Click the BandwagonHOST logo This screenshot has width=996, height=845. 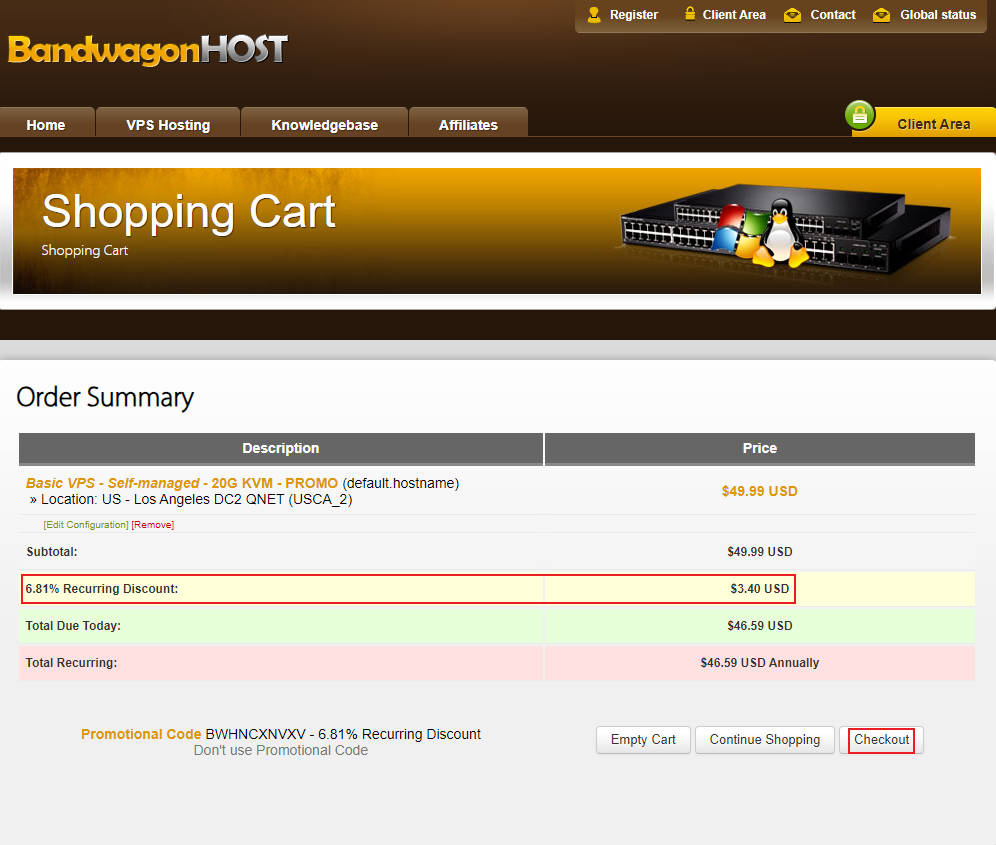coord(148,50)
